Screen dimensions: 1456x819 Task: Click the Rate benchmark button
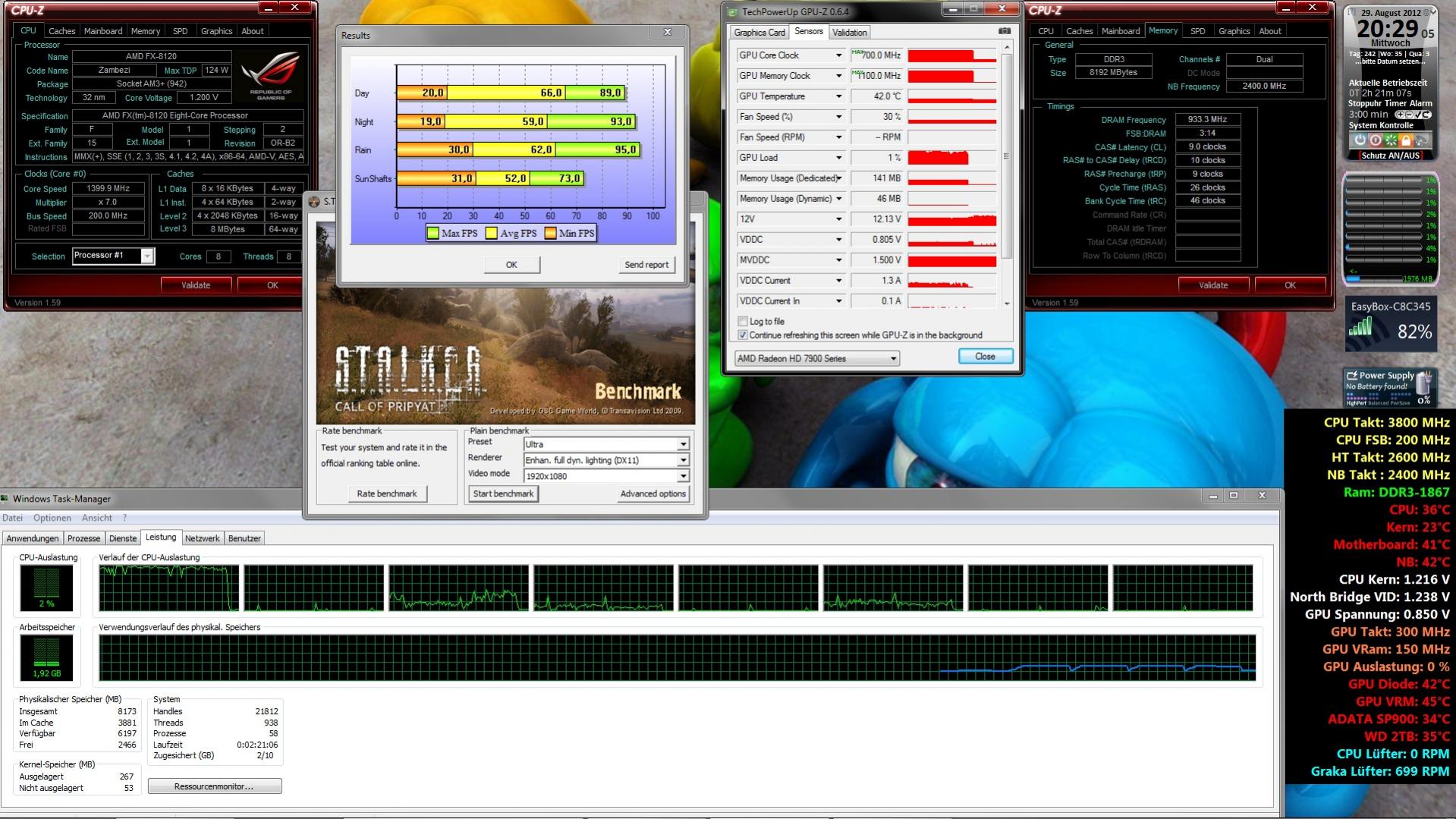387,493
